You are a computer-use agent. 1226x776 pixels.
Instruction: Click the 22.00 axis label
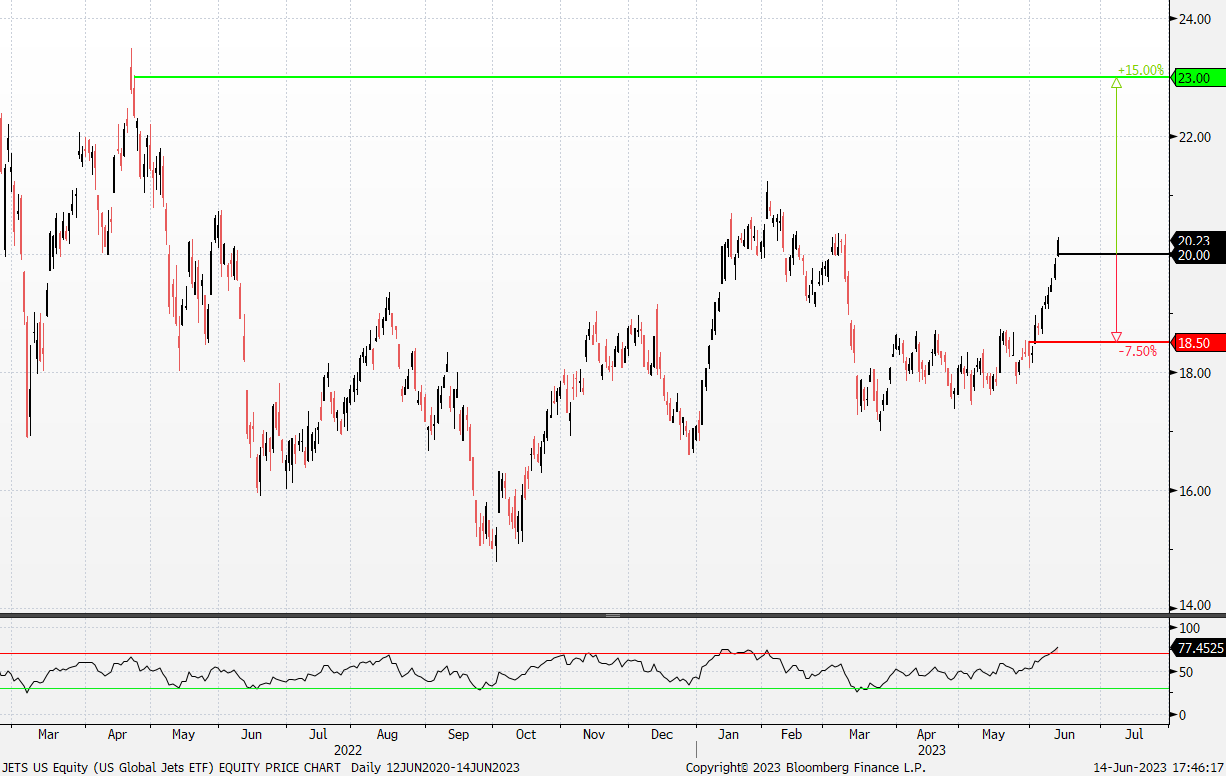1194,137
